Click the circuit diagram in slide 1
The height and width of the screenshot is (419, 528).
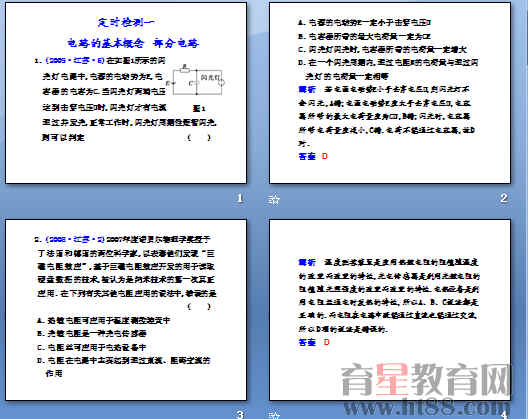click(196, 81)
